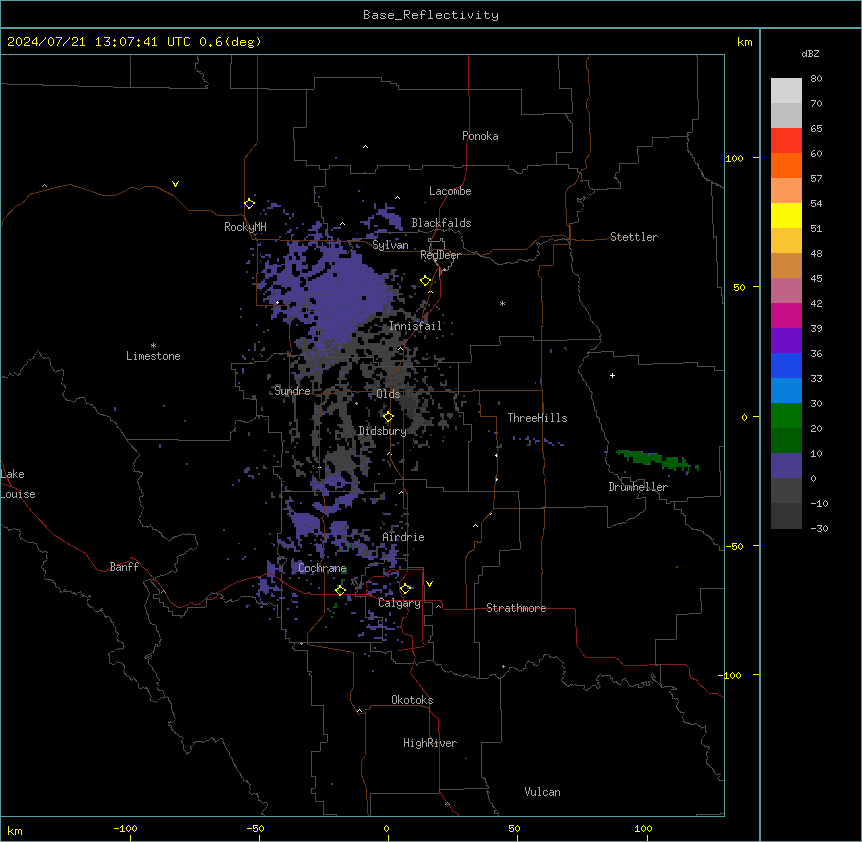Select the bright yellow 51-54 dBZ swatch
The height and width of the screenshot is (842, 862).
786,215
